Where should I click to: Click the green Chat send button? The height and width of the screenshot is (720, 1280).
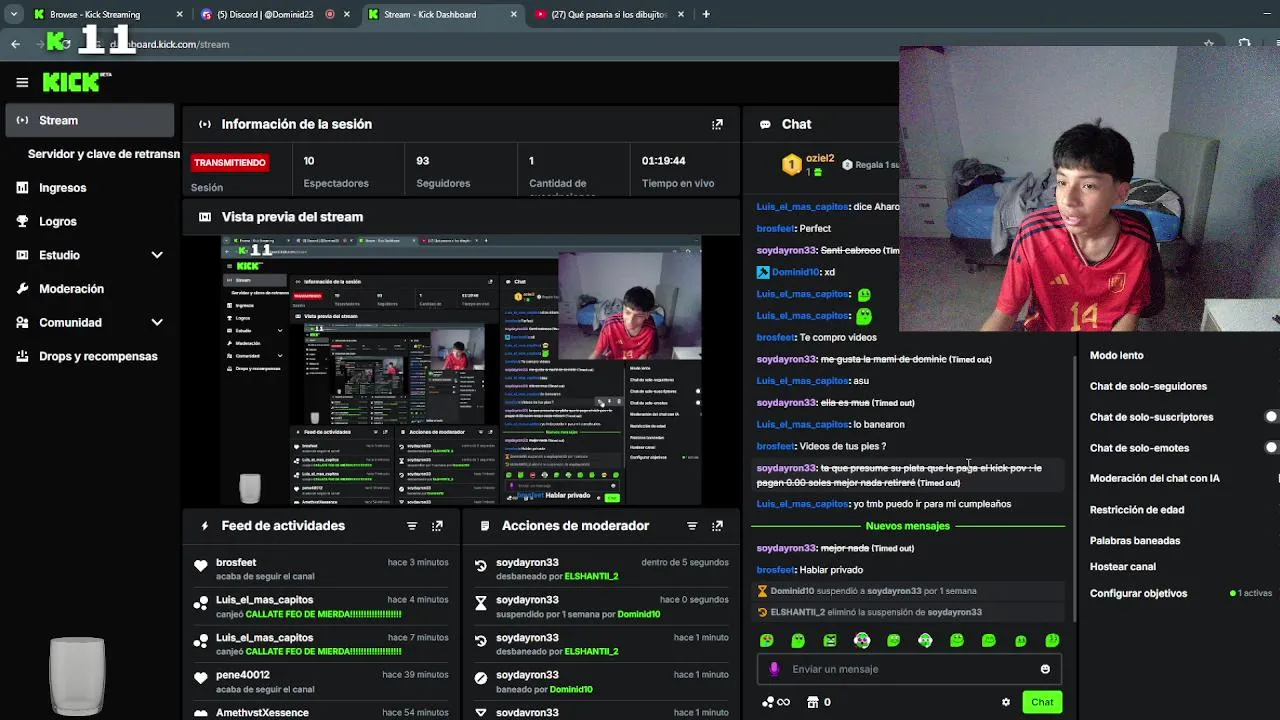pos(1042,702)
